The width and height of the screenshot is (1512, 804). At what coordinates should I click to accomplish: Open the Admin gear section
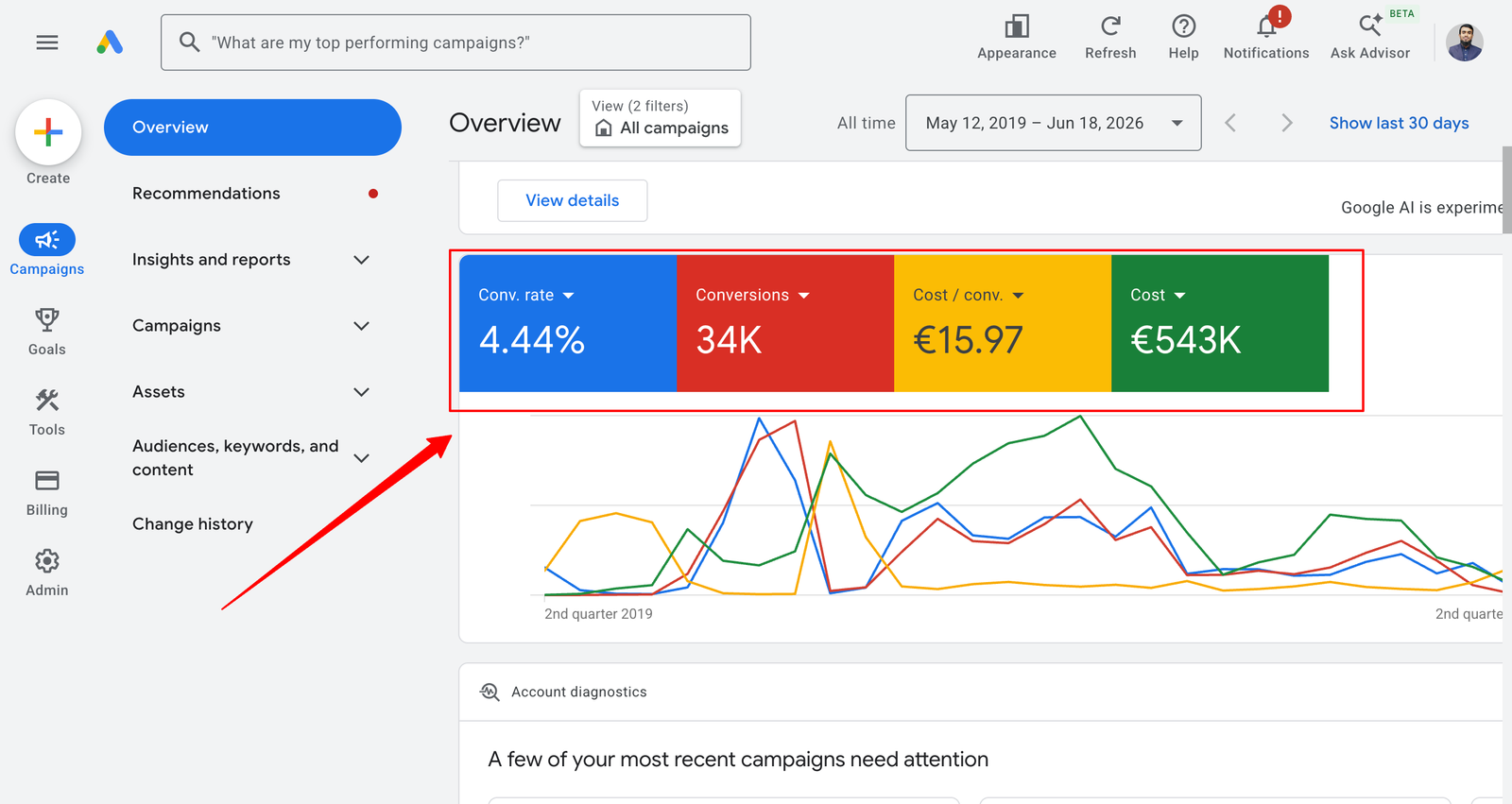click(47, 573)
